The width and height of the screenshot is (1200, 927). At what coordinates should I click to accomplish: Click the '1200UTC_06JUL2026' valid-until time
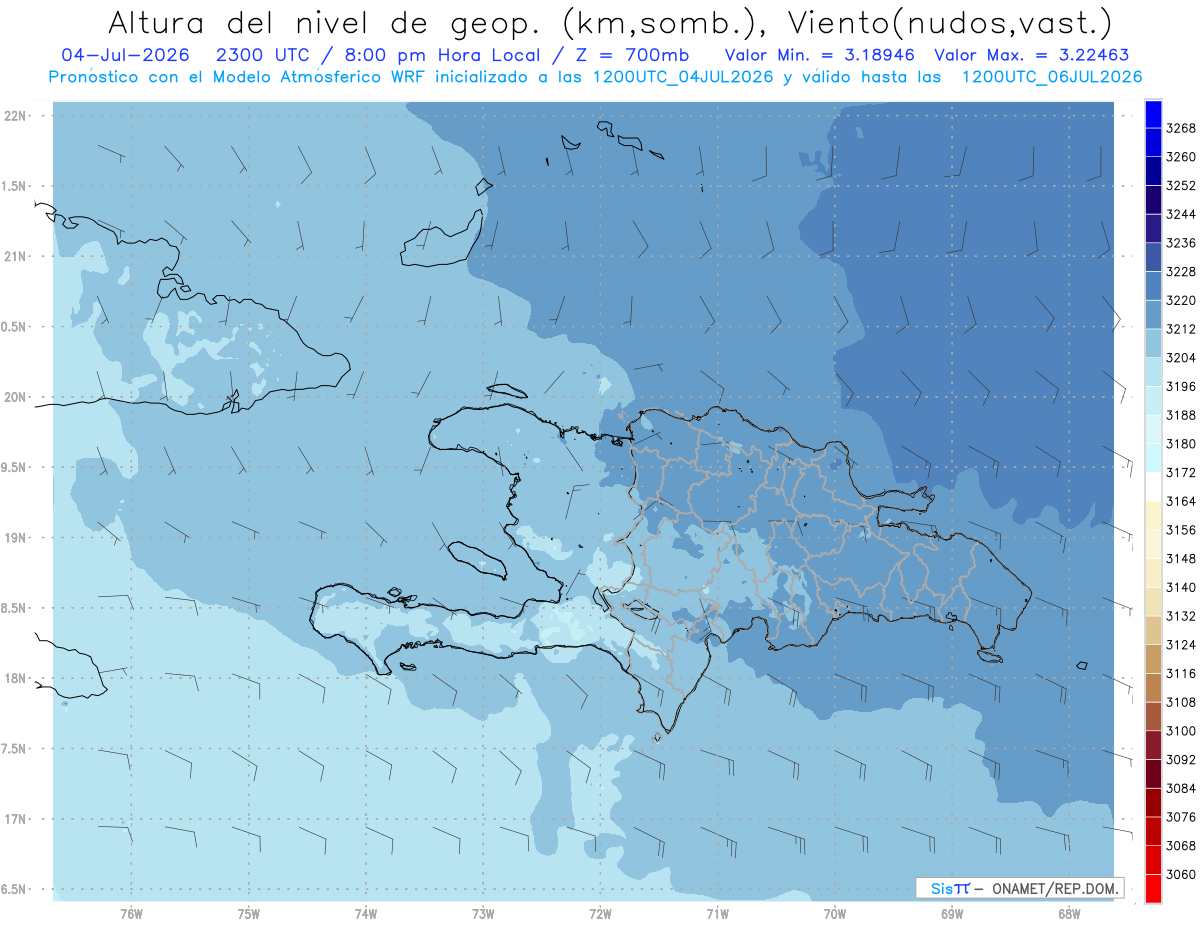point(1052,77)
